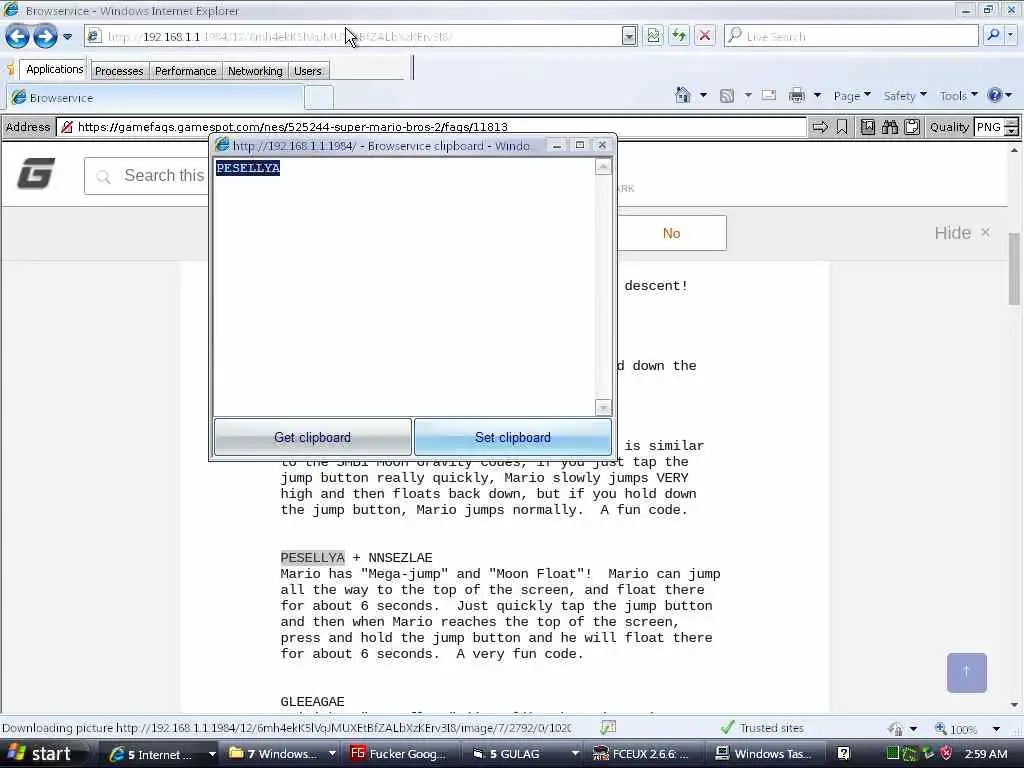The width and height of the screenshot is (1024, 768).
Task: Click the Read Mail envelope icon
Action: [x=769, y=95]
